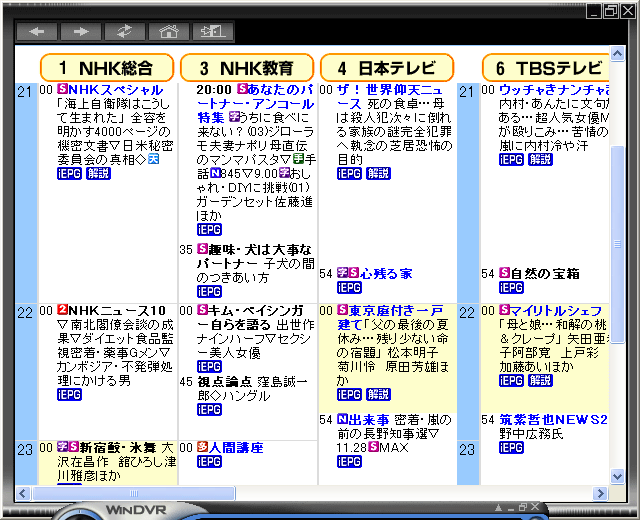Click iEPG badge under 心残る家
The height and width of the screenshot is (520, 640).
click(349, 288)
